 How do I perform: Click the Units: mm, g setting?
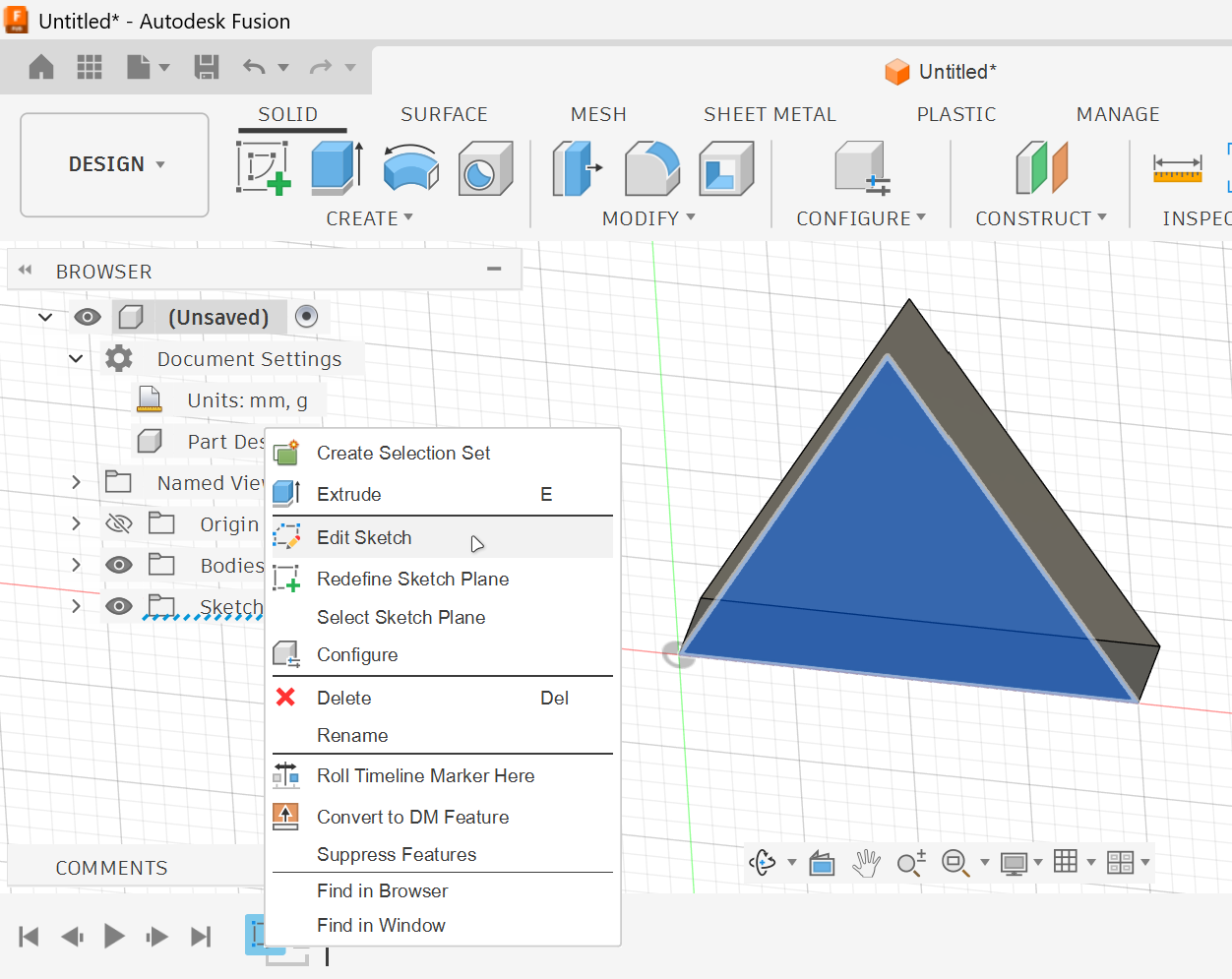tap(248, 399)
